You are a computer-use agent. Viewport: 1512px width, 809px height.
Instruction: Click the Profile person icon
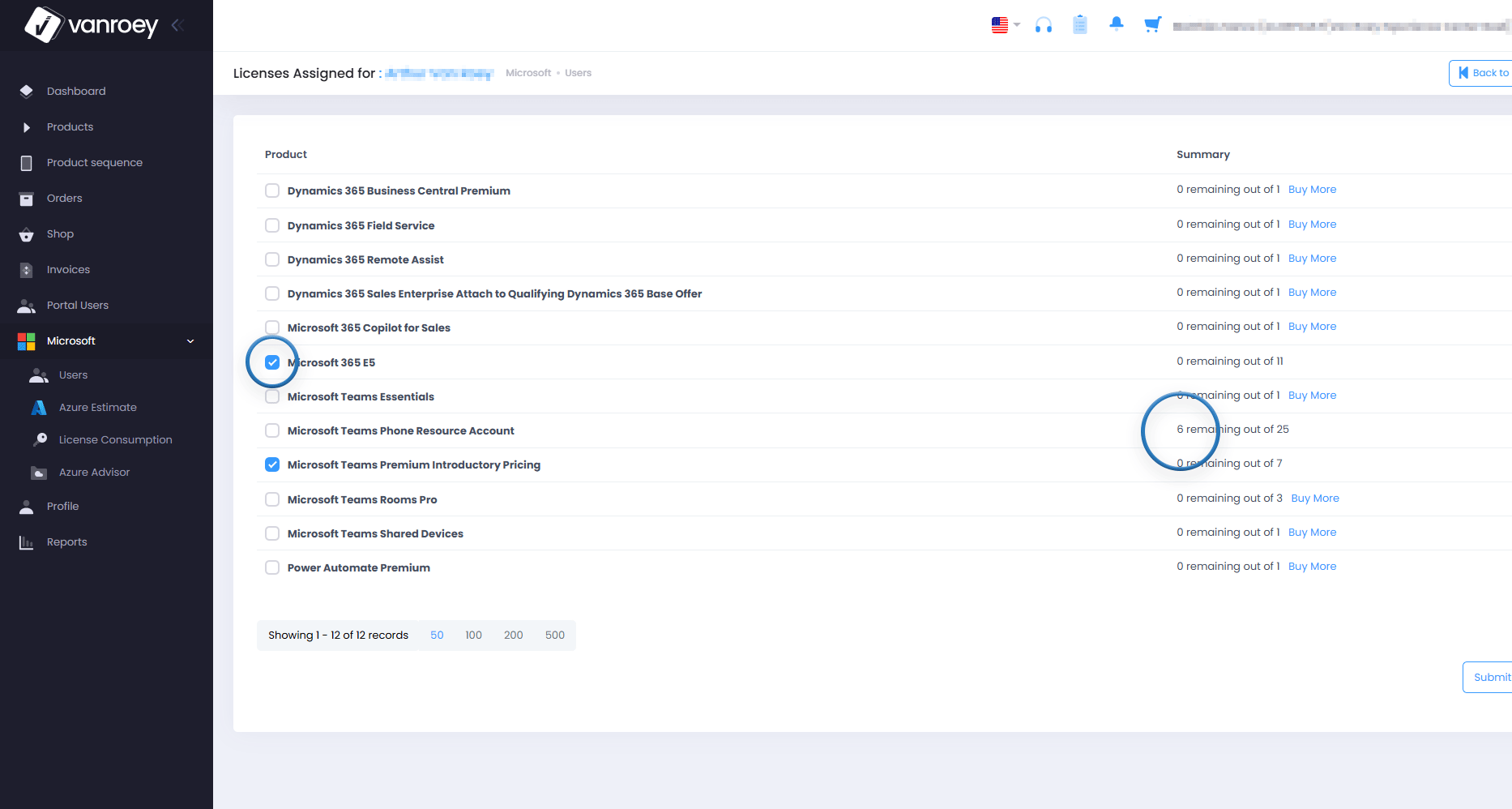26,507
